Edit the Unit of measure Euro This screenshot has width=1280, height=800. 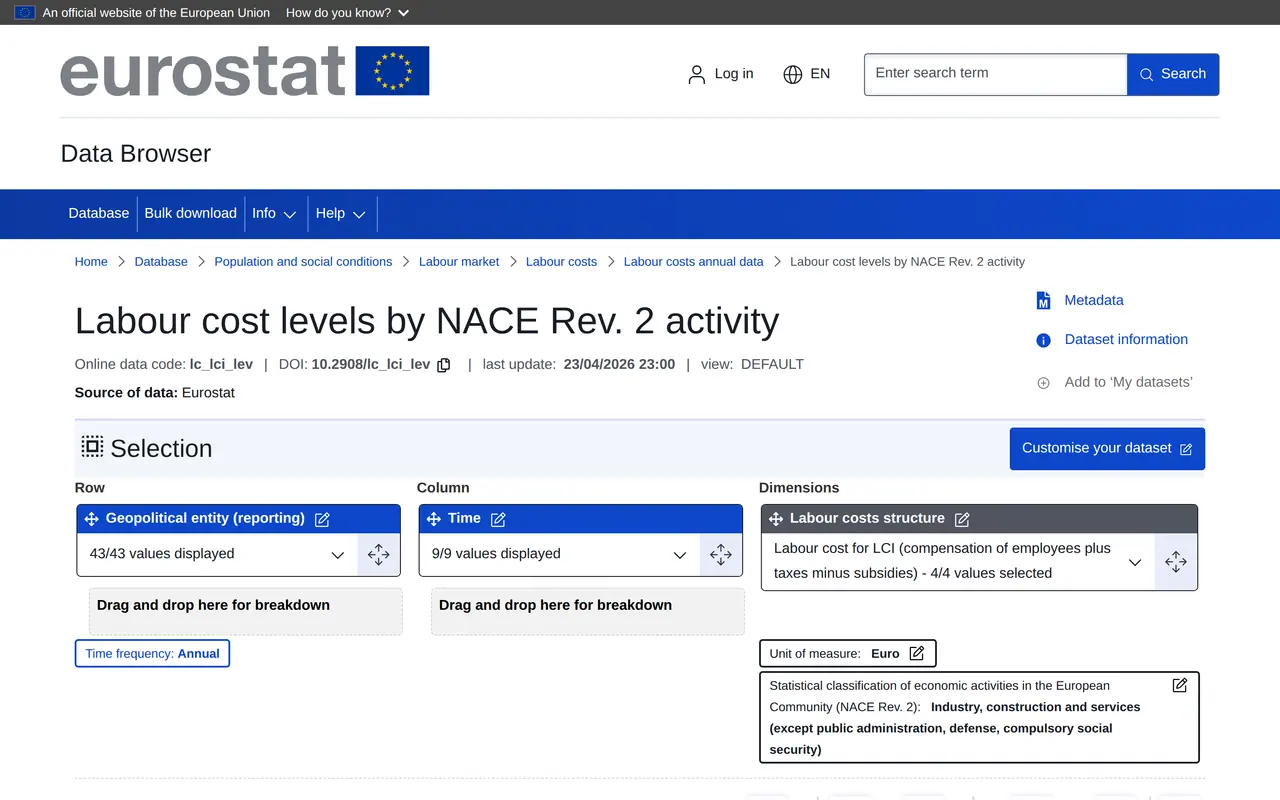(917, 654)
